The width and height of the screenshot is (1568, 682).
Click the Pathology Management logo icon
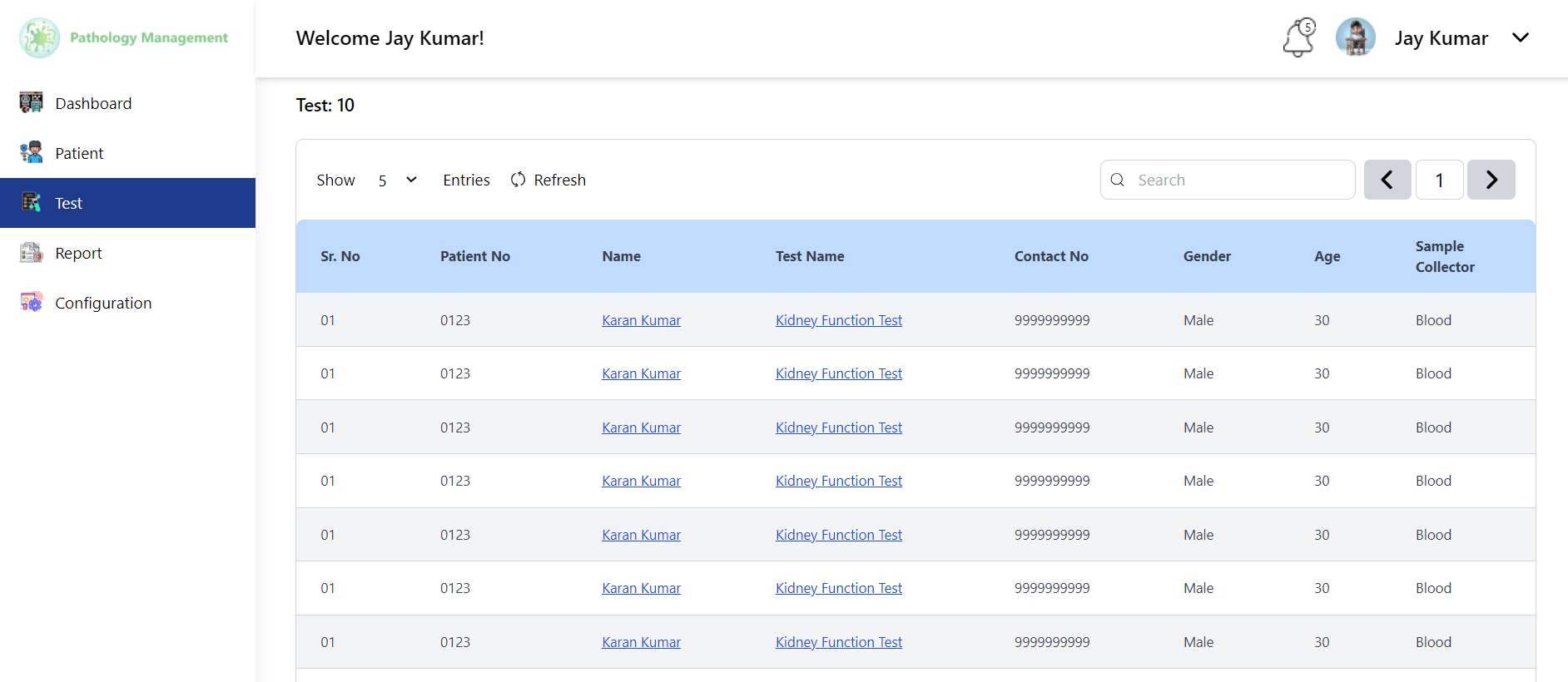pos(39,38)
